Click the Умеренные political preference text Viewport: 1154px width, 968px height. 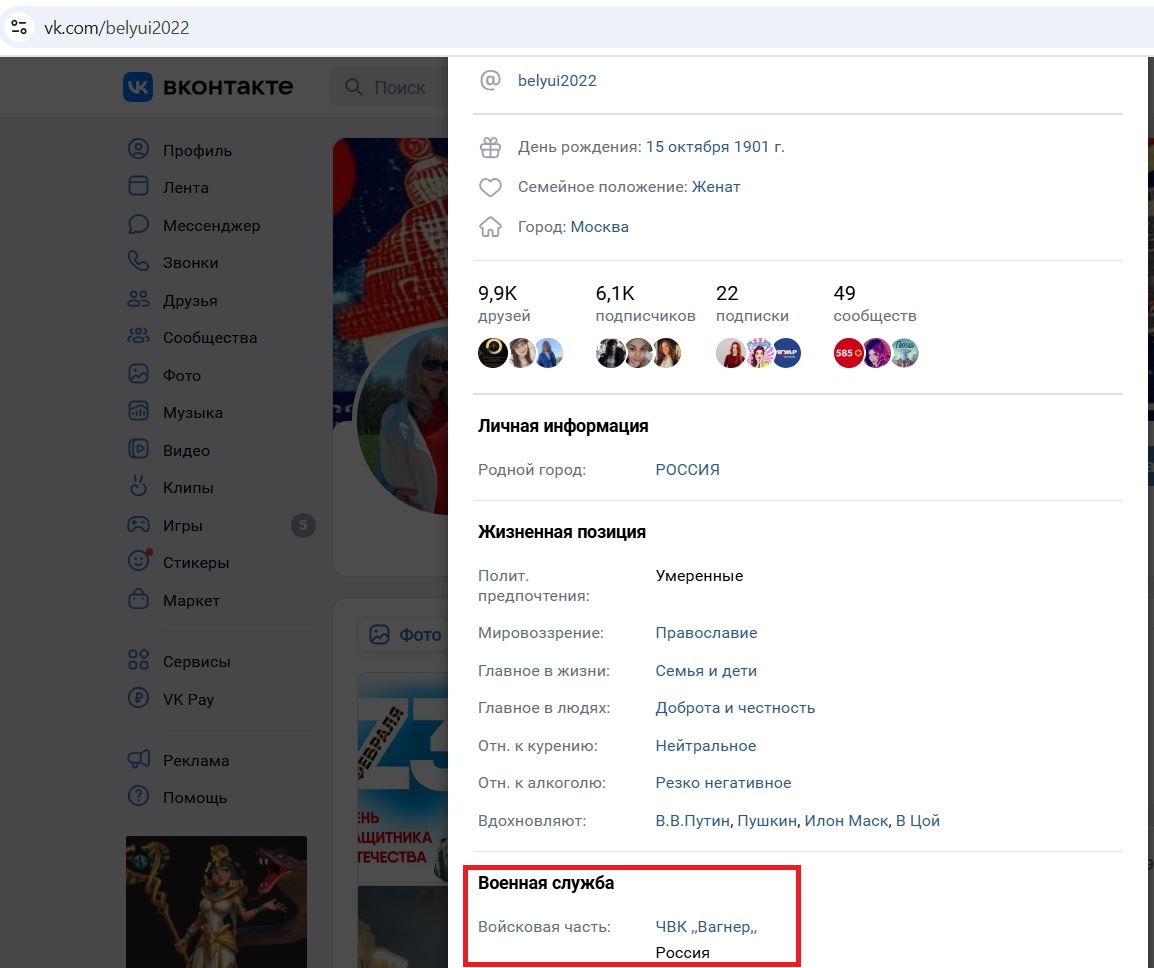click(x=699, y=576)
